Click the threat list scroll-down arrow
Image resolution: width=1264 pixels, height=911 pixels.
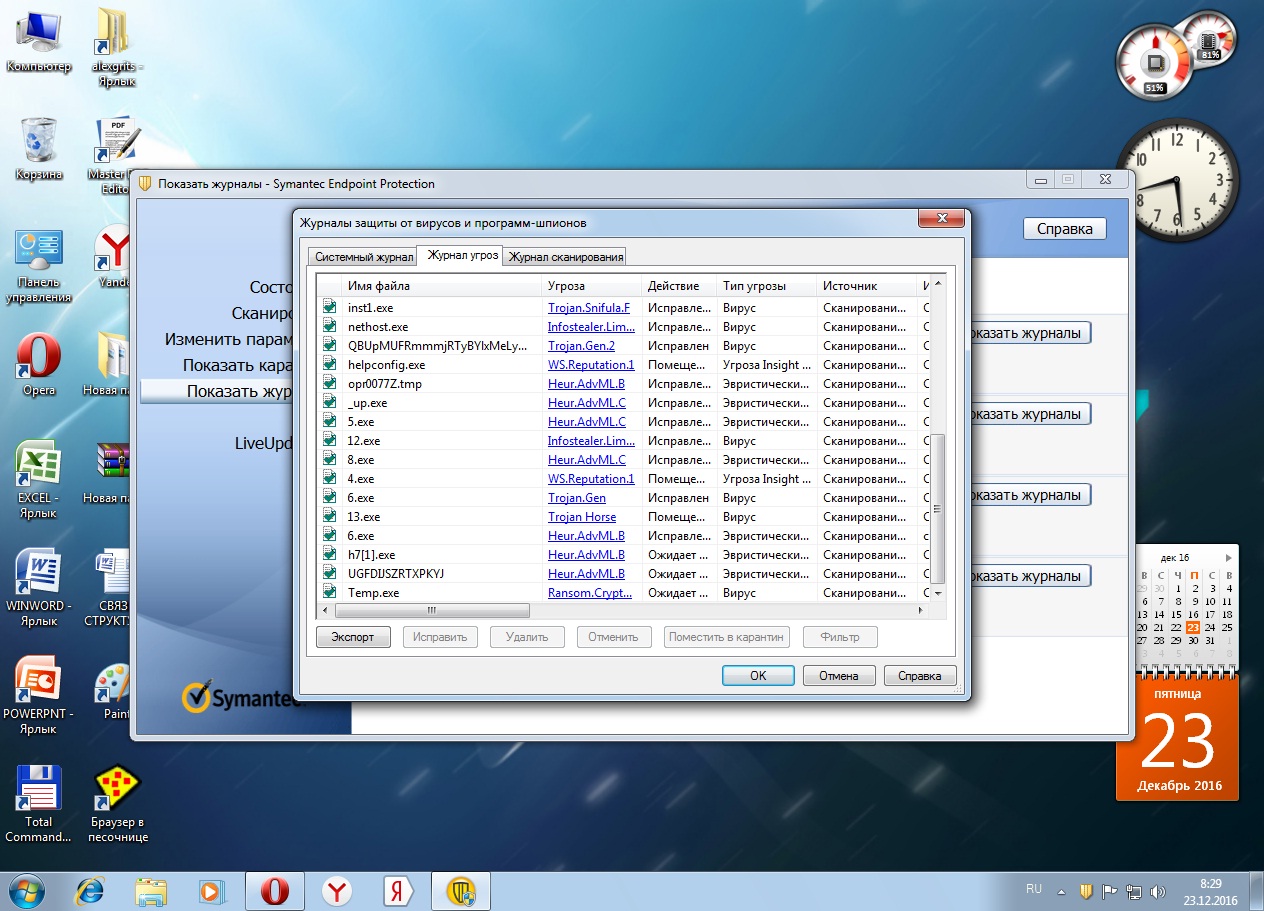point(937,594)
